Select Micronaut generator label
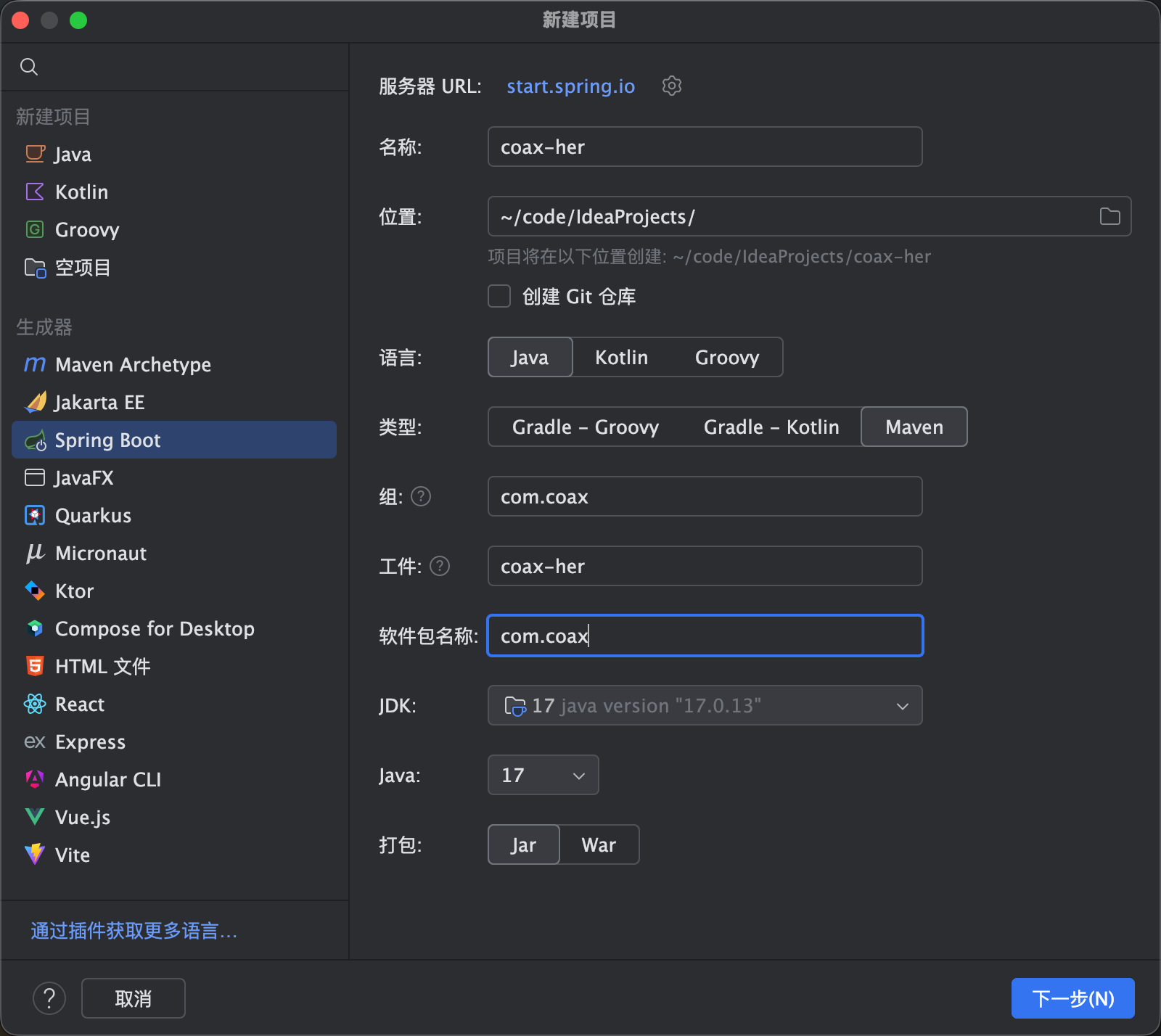Viewport: 1161px width, 1036px height. tap(101, 553)
